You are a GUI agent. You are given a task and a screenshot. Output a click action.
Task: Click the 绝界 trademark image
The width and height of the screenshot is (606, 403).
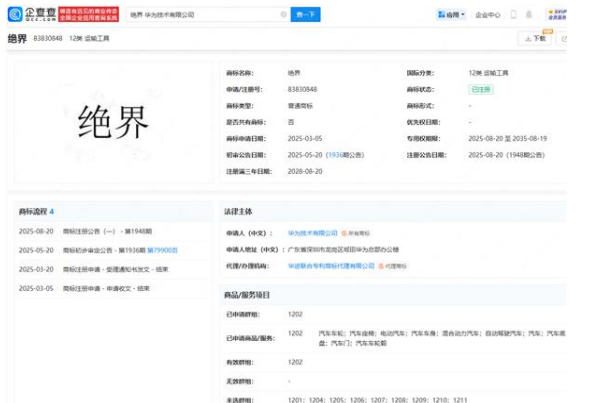pos(113,122)
